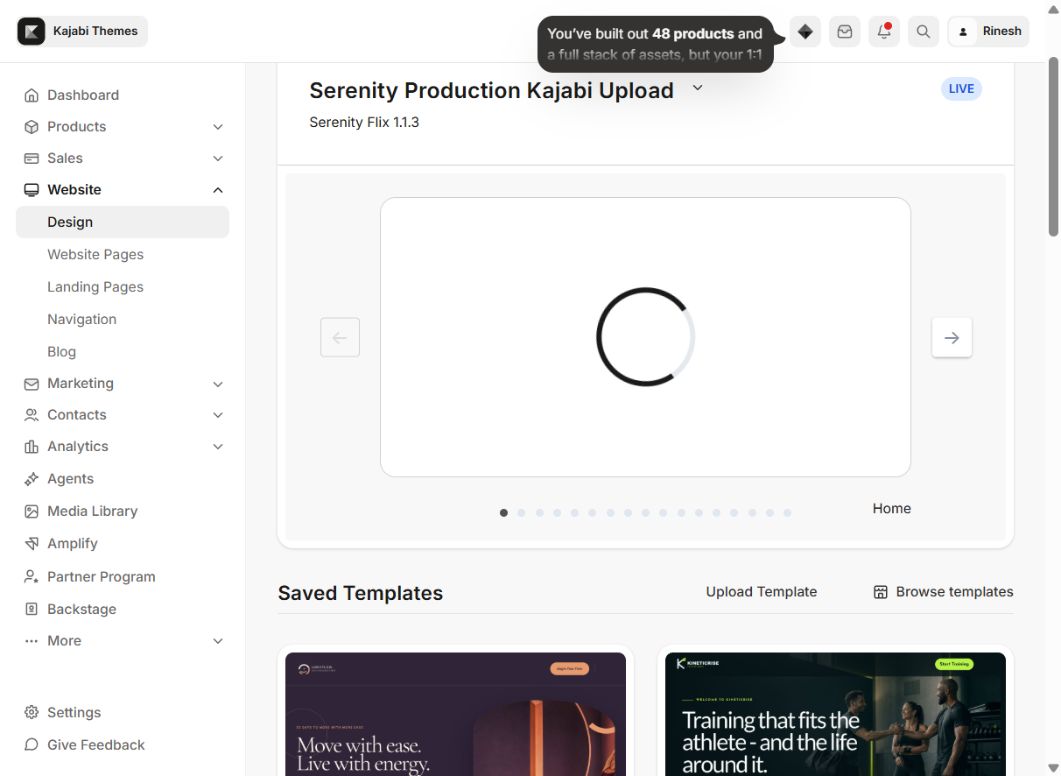Open Navigation in the sidebar
The height and width of the screenshot is (776, 1061).
click(x=82, y=319)
